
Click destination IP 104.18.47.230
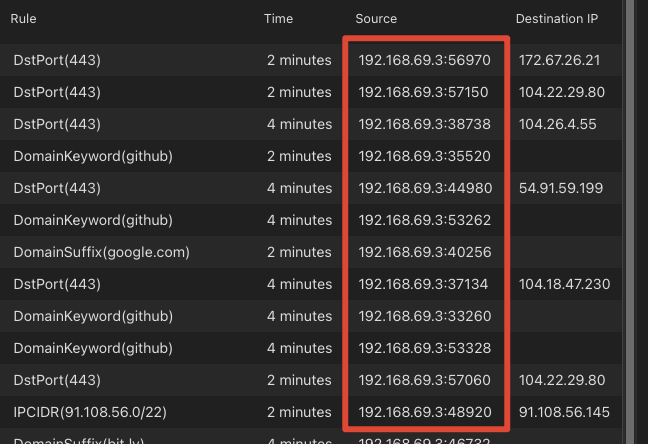click(565, 284)
